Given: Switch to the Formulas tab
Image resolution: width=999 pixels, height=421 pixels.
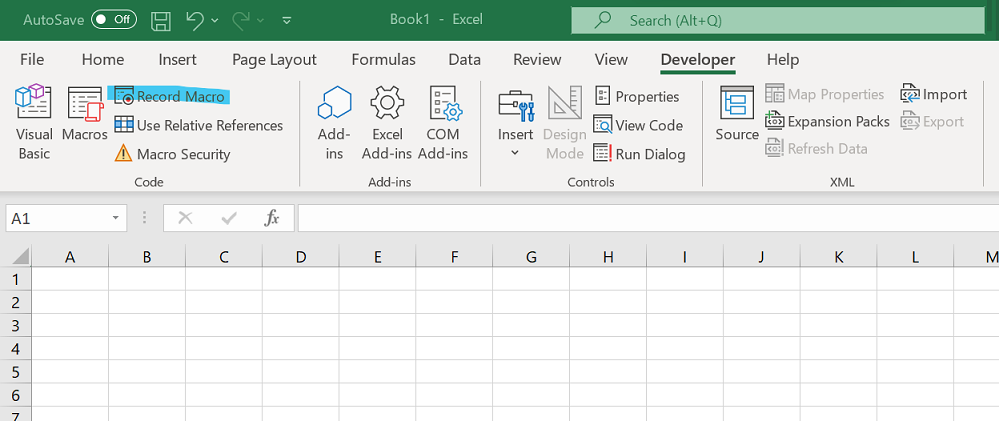Looking at the screenshot, I should pyautogui.click(x=383, y=60).
